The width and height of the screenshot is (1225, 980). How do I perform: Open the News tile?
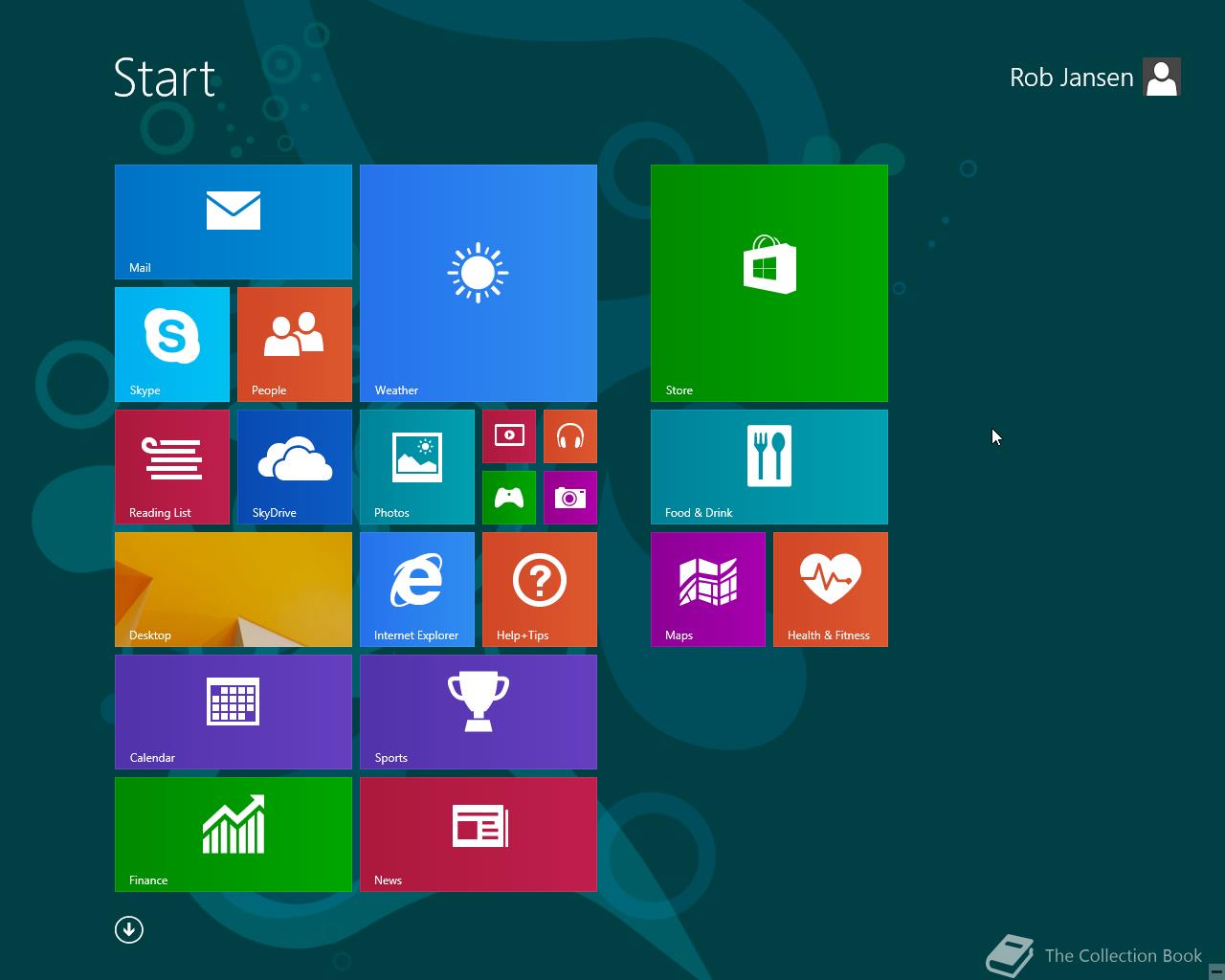(479, 835)
